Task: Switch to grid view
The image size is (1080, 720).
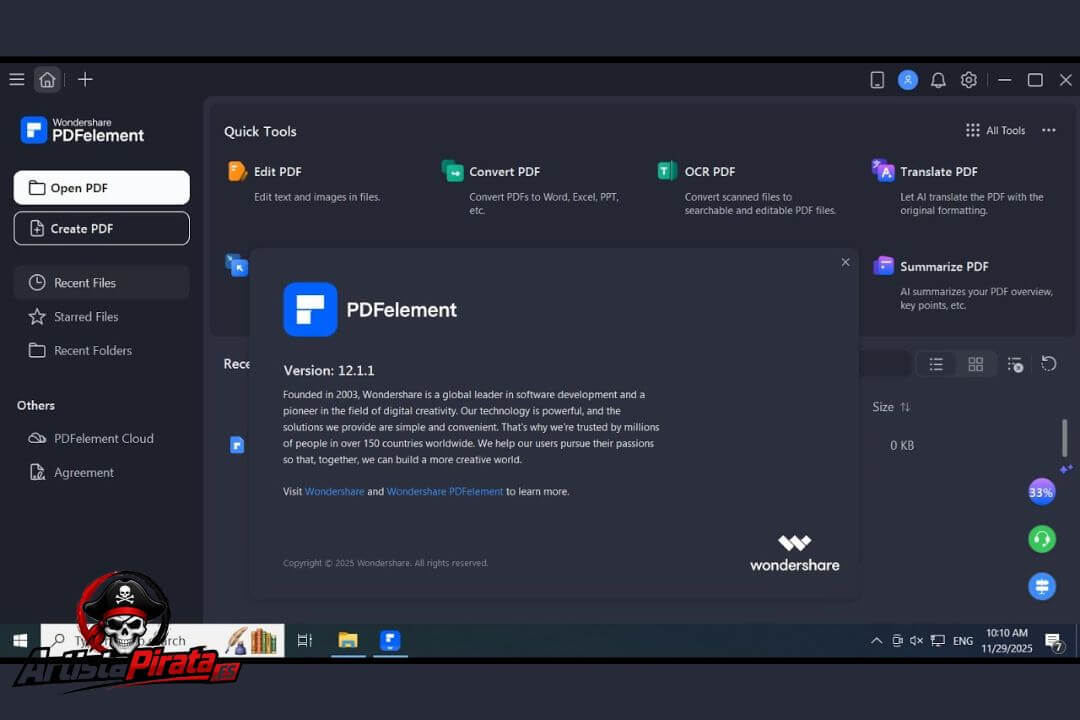Action: [x=975, y=364]
